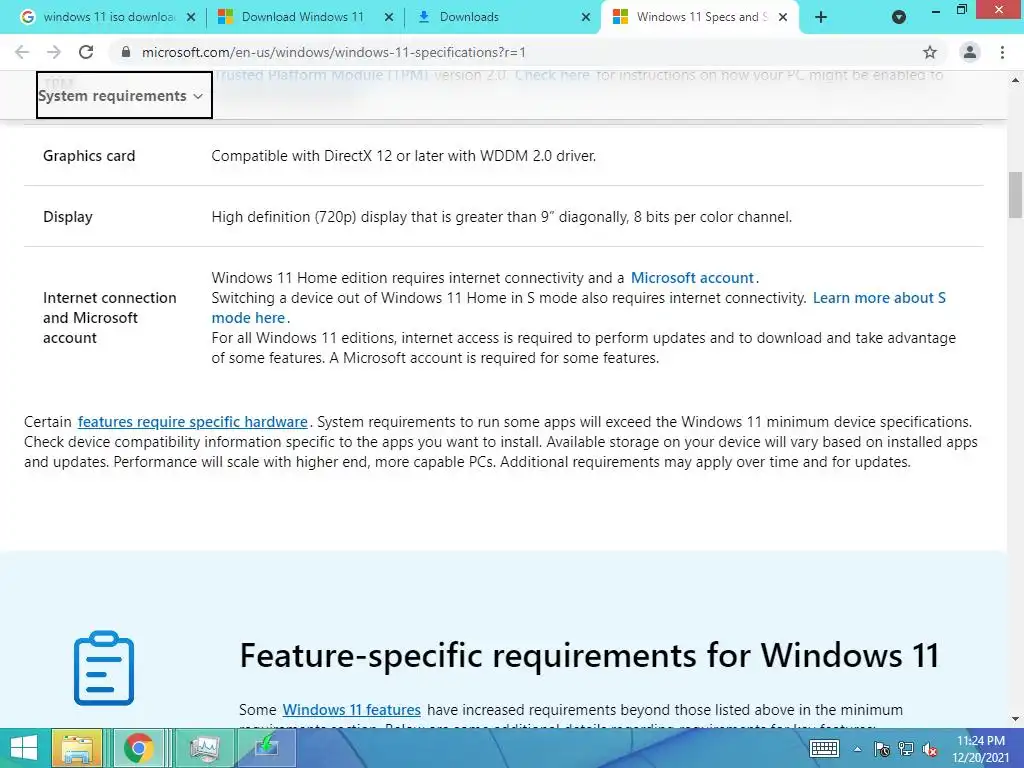1024x768 pixels.
Task: Close the 'windows 11 iso download' tab
Action: click(x=191, y=18)
